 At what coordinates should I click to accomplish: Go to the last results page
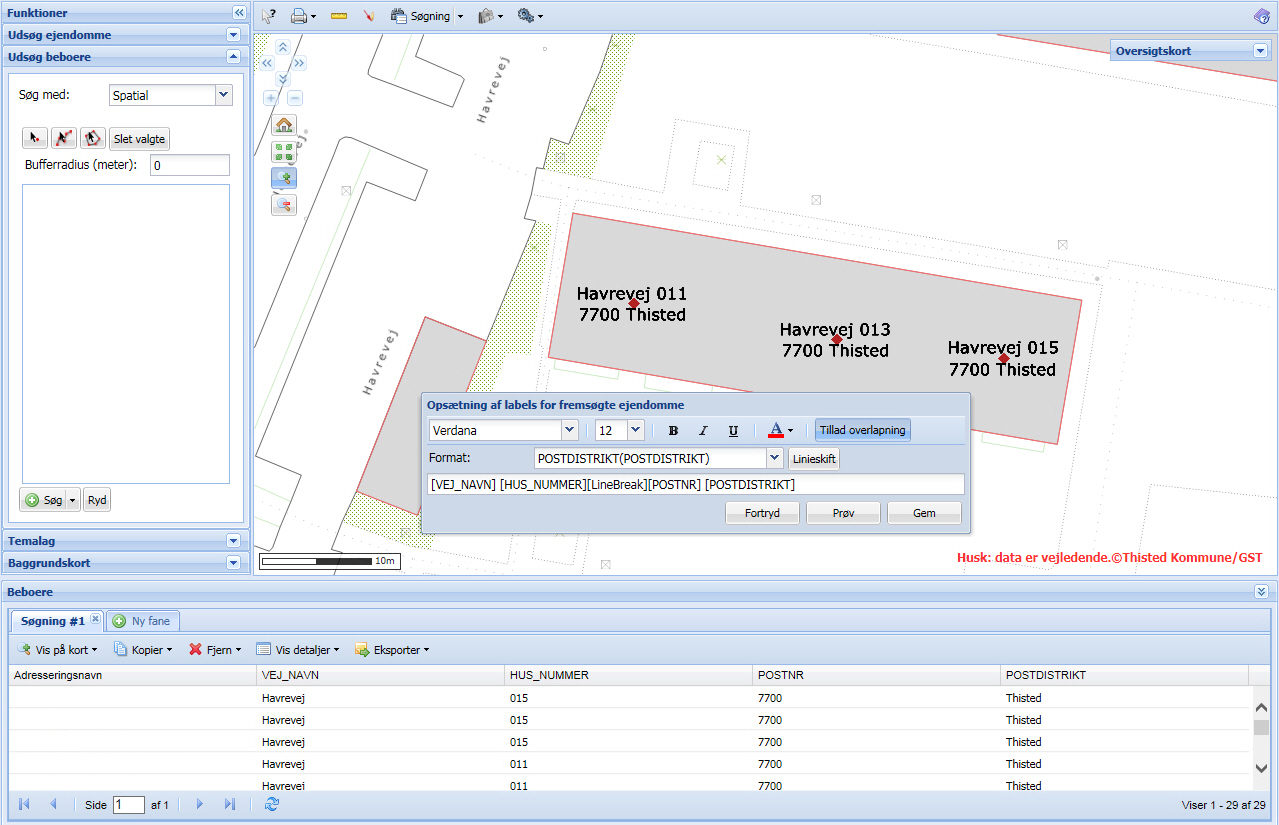pos(229,804)
